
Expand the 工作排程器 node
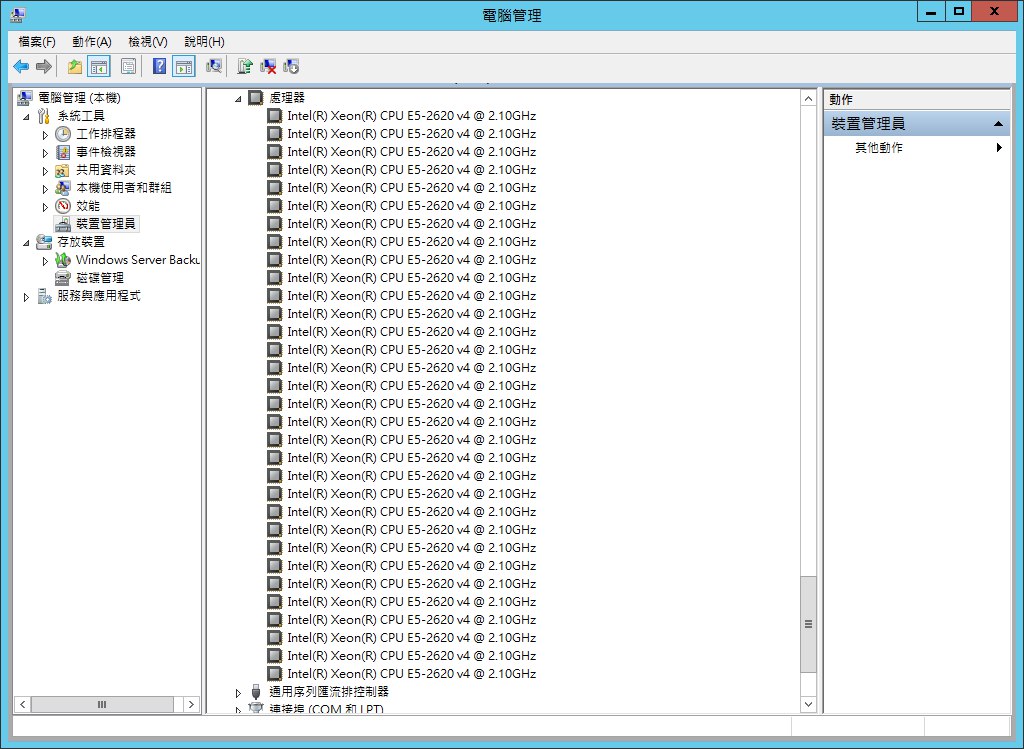click(x=45, y=135)
